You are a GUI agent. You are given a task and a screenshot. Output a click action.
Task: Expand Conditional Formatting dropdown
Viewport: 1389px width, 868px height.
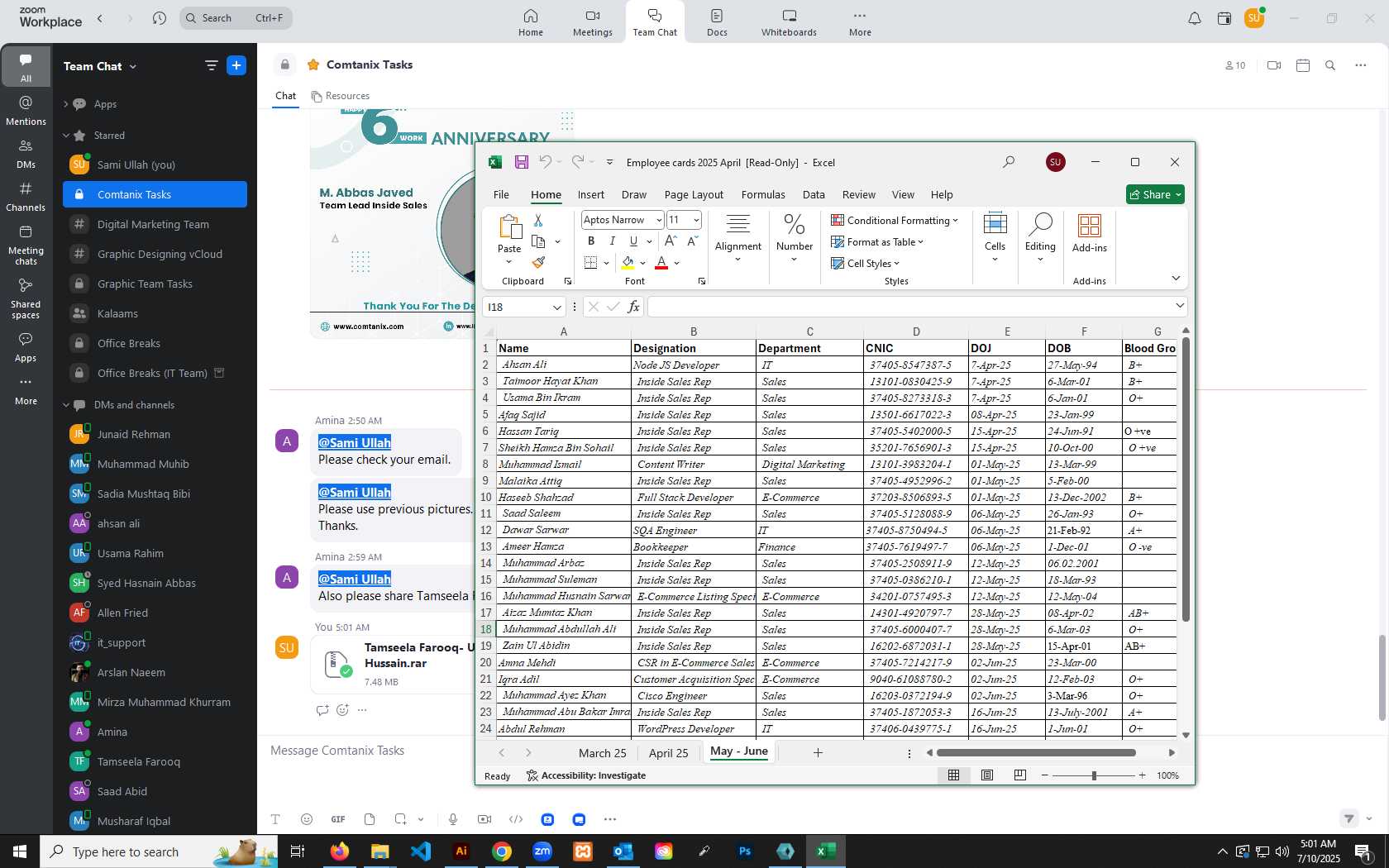(955, 220)
